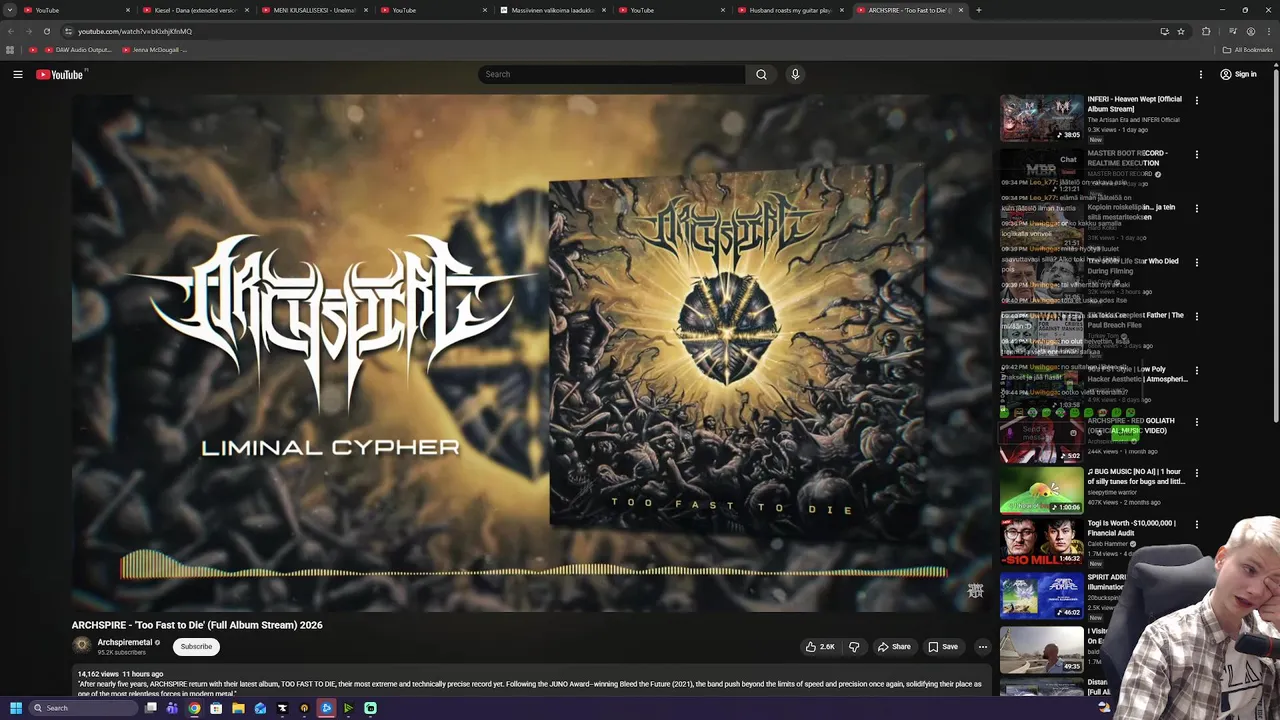Open the bookmarks bar apps grid icon
Screen dimensions: 1280x720
pyautogui.click(x=10, y=49)
